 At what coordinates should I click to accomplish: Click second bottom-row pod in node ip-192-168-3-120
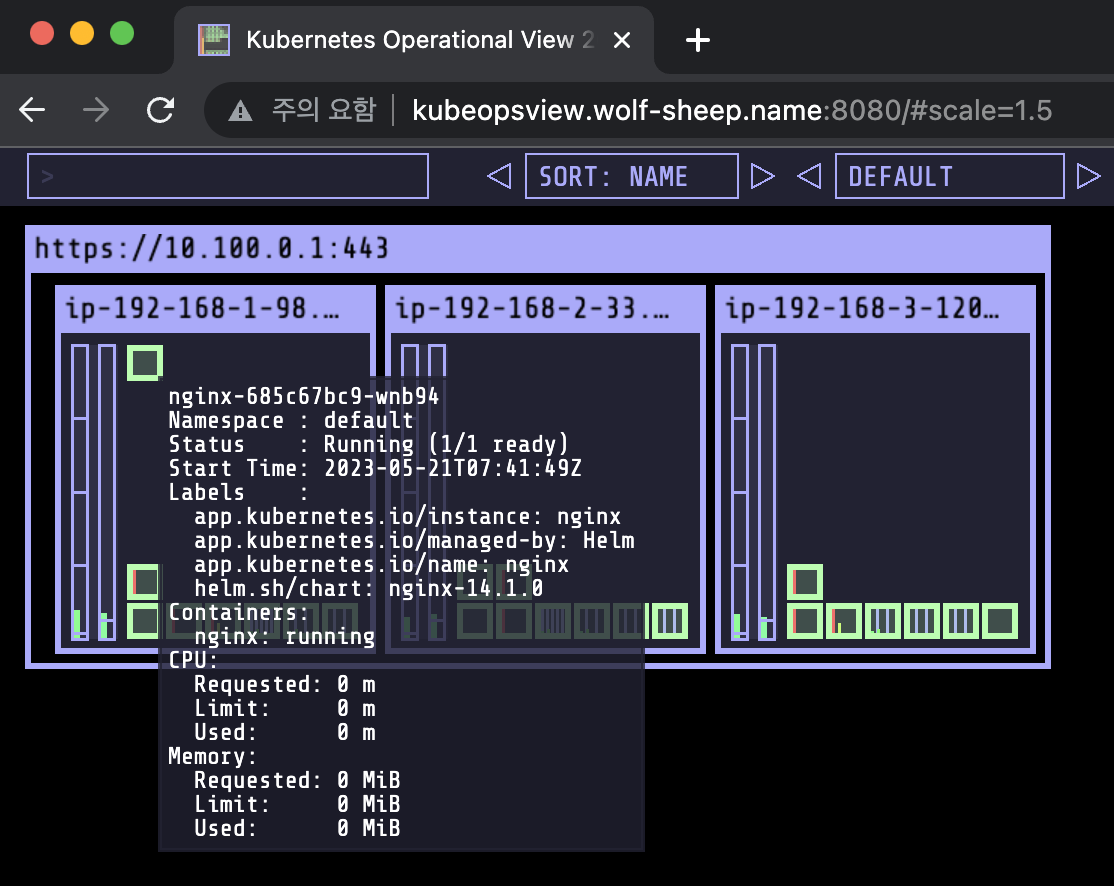click(844, 621)
